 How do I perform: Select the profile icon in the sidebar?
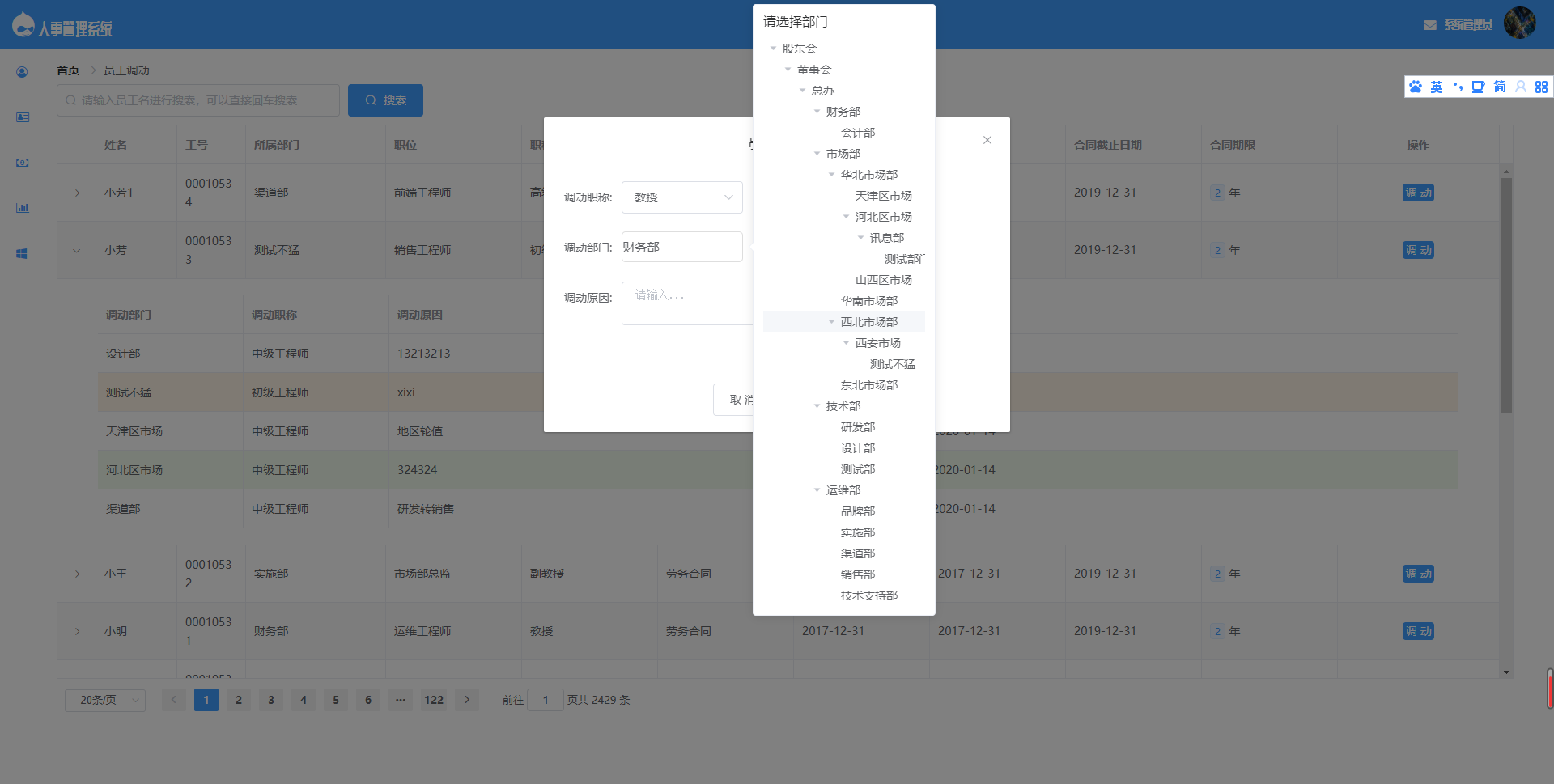22,71
